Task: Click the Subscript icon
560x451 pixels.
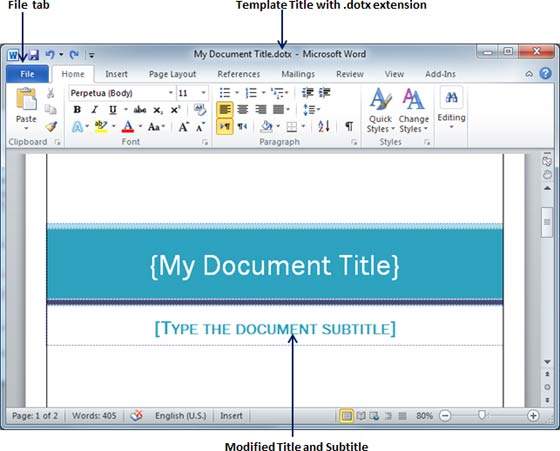Action: click(x=158, y=110)
